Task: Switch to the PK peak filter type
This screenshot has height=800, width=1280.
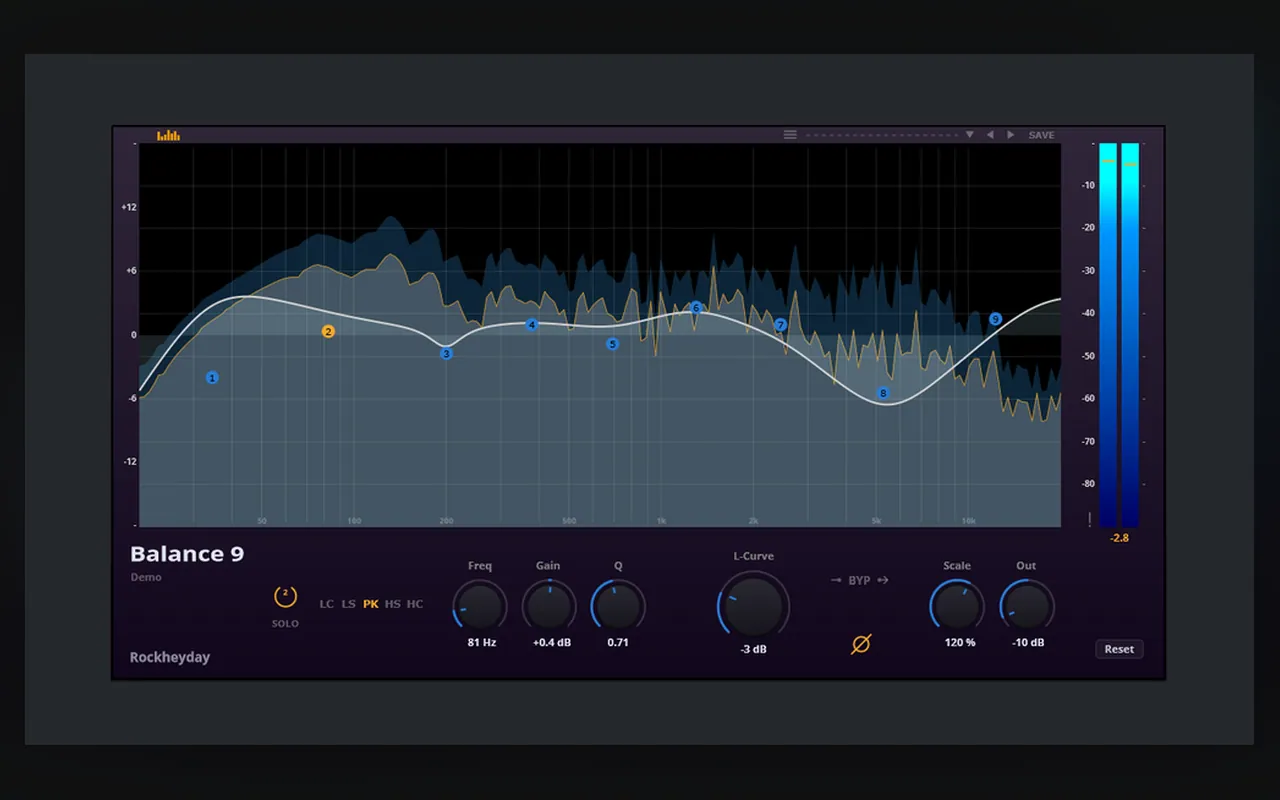Action: [371, 604]
